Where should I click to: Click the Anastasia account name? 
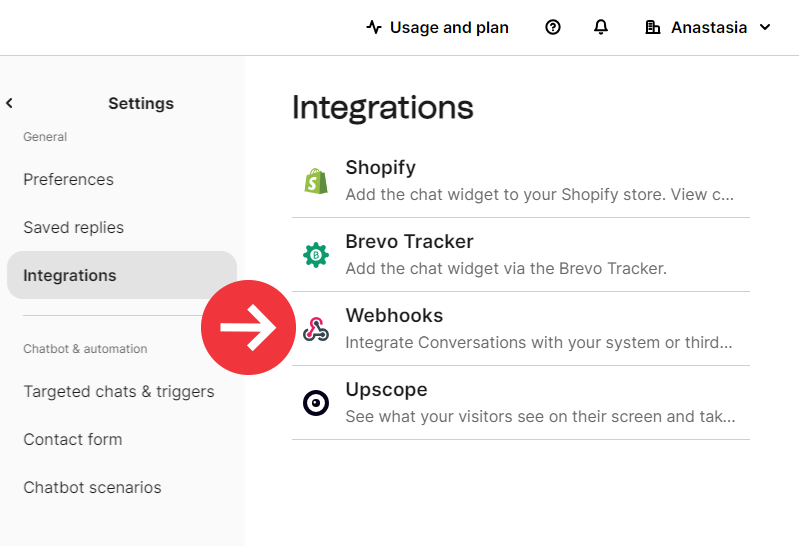click(x=709, y=27)
